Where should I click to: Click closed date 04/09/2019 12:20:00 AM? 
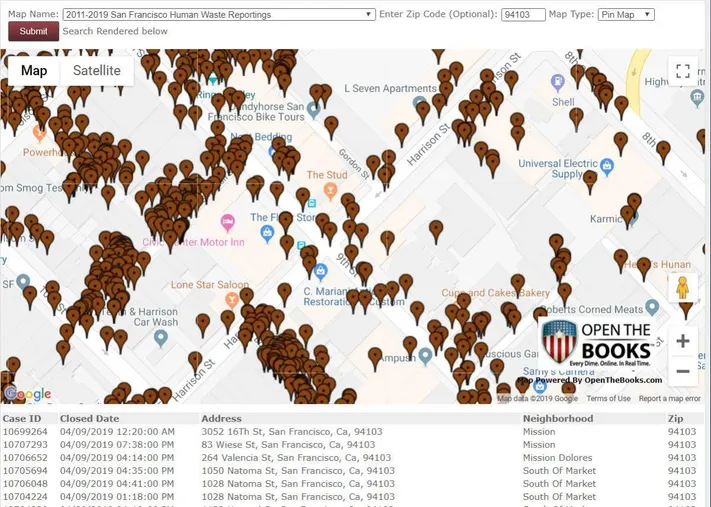click(117, 432)
